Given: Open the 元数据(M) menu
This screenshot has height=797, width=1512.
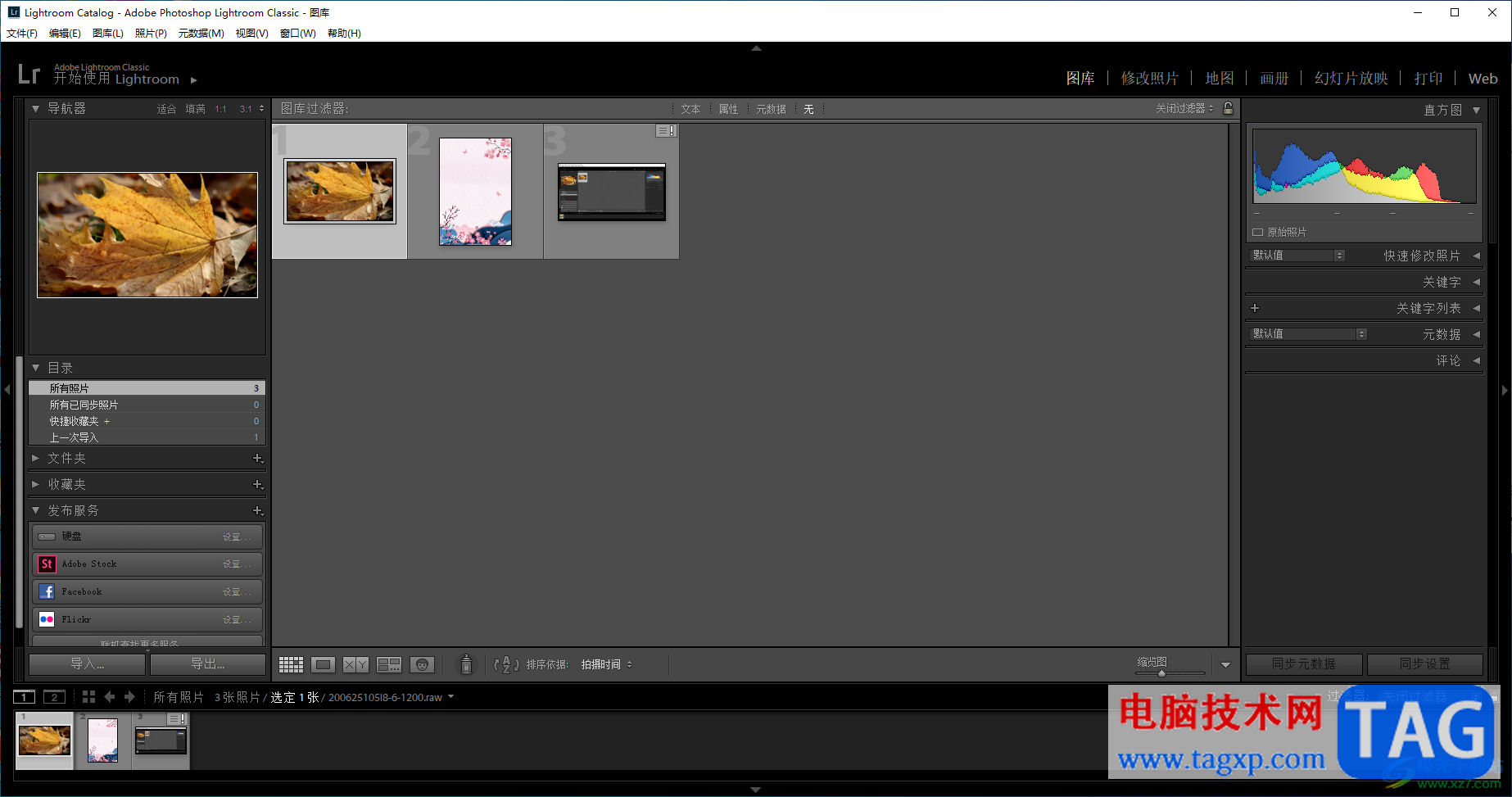Looking at the screenshot, I should tap(201, 34).
